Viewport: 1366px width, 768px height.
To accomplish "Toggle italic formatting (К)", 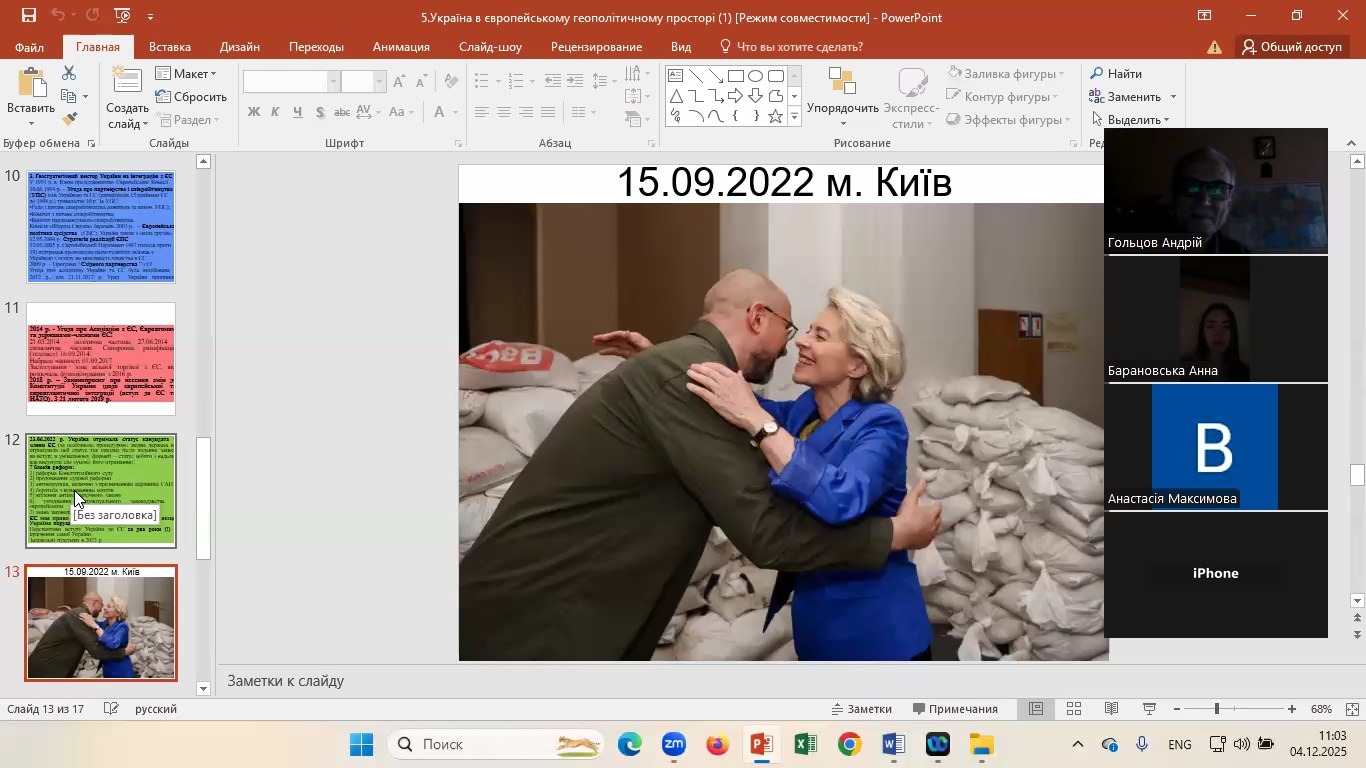I will tap(276, 112).
